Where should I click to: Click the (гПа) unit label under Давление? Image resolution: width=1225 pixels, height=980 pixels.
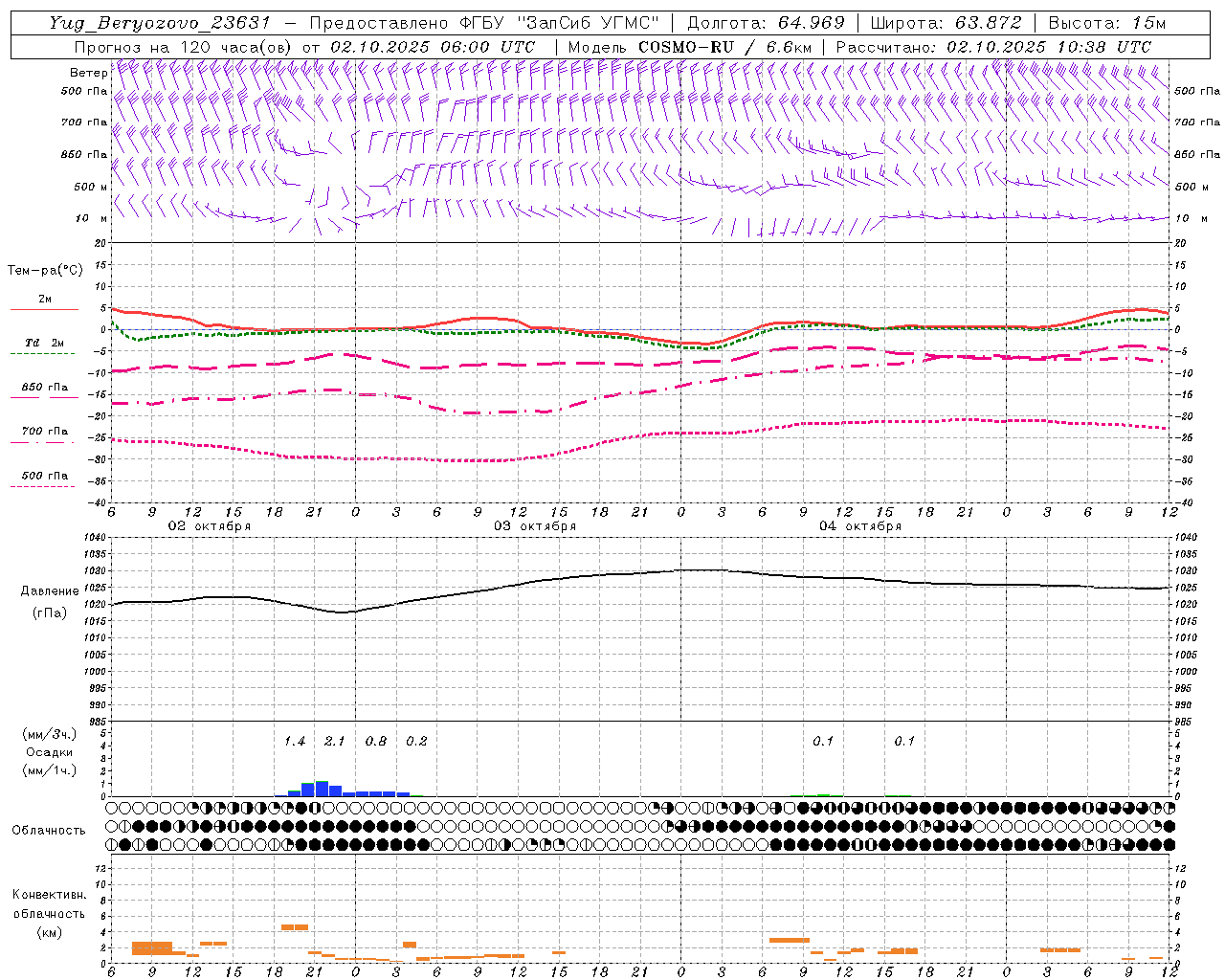[x=50, y=612]
